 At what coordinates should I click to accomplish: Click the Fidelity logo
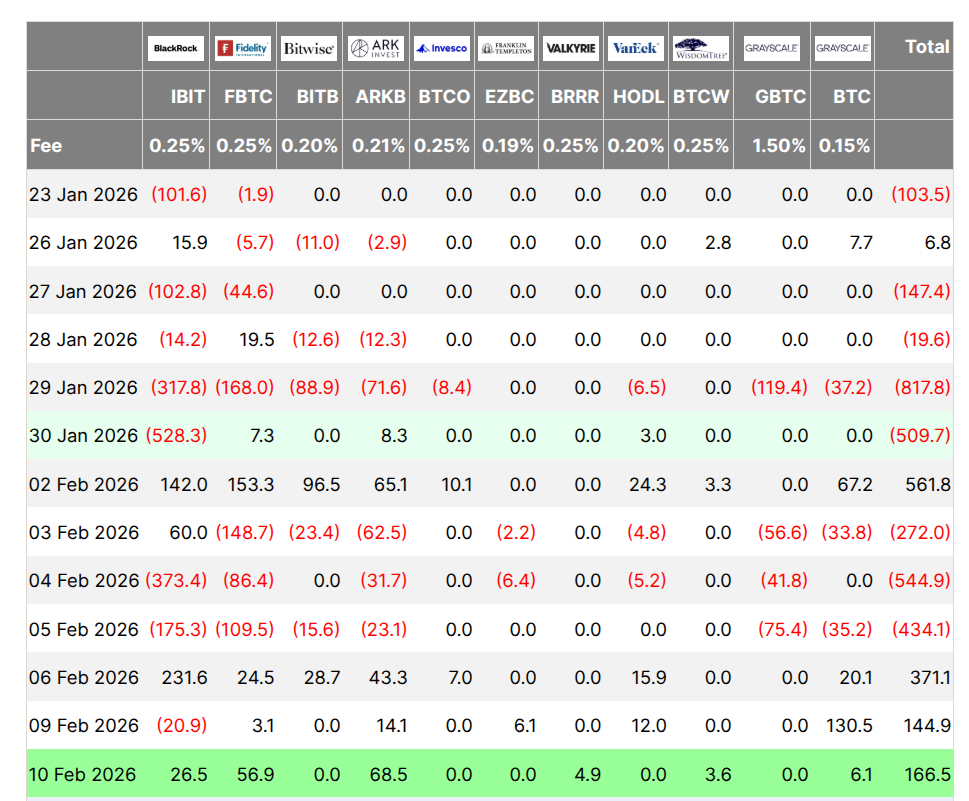(243, 48)
